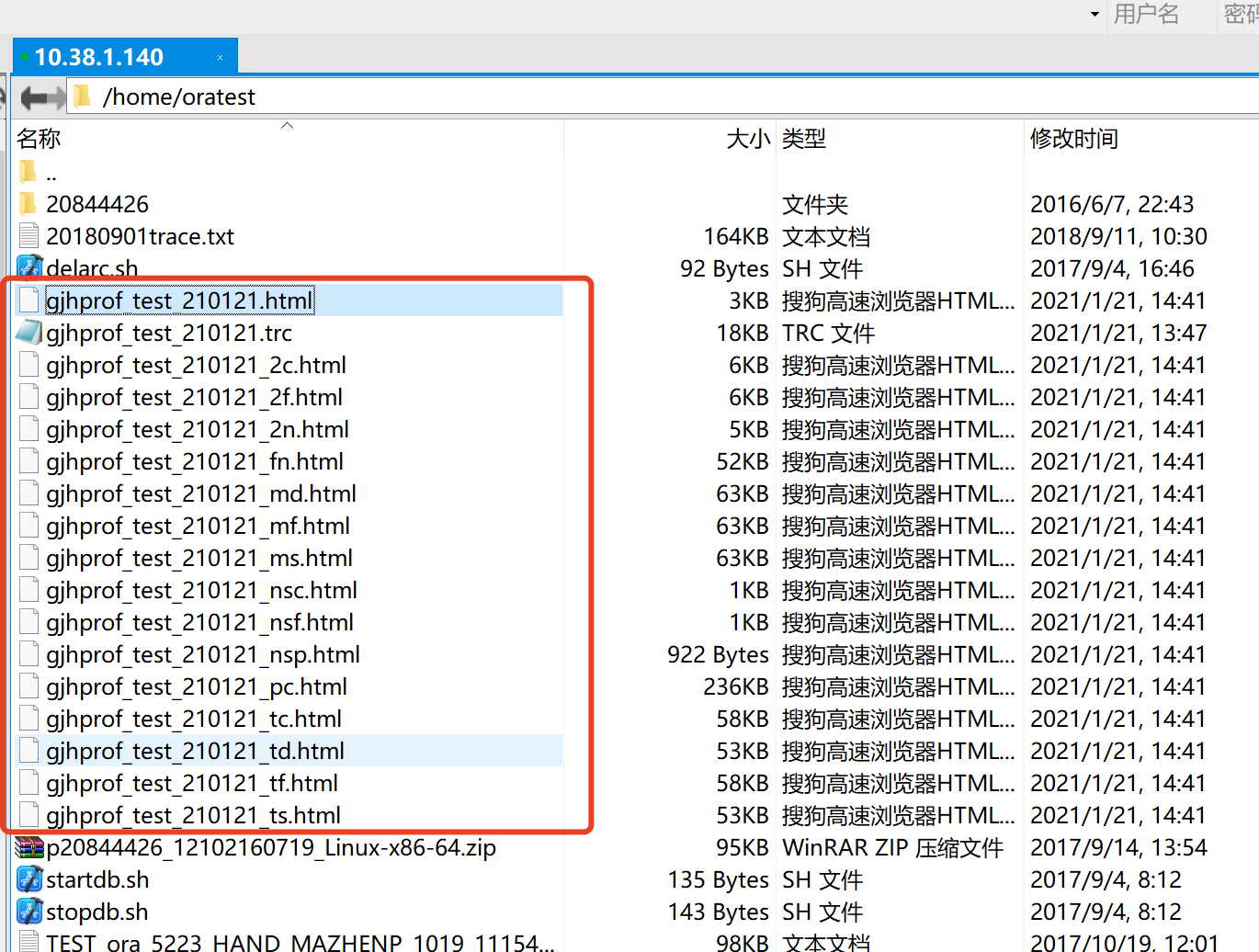This screenshot has width=1259, height=952.
Task: Click the gjhprof_test_210121.trc file icon
Action: tap(29, 333)
